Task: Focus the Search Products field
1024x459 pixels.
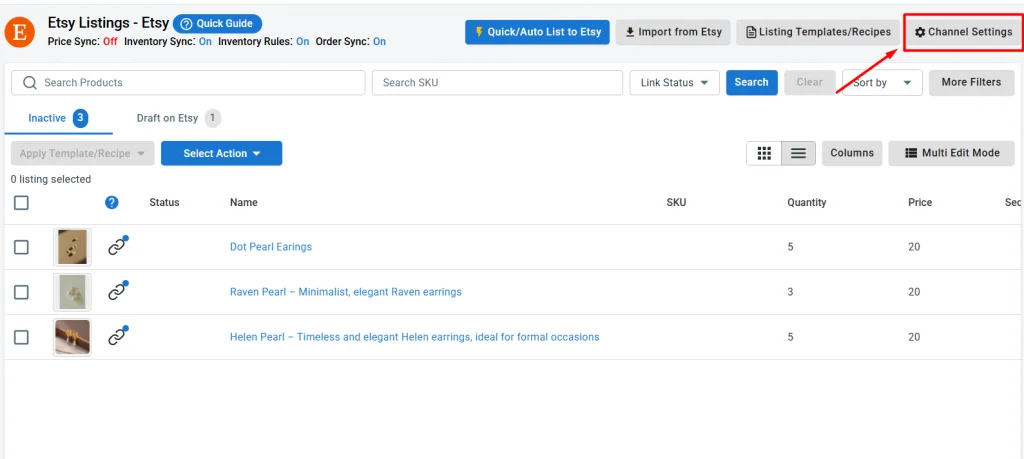Action: 188,83
